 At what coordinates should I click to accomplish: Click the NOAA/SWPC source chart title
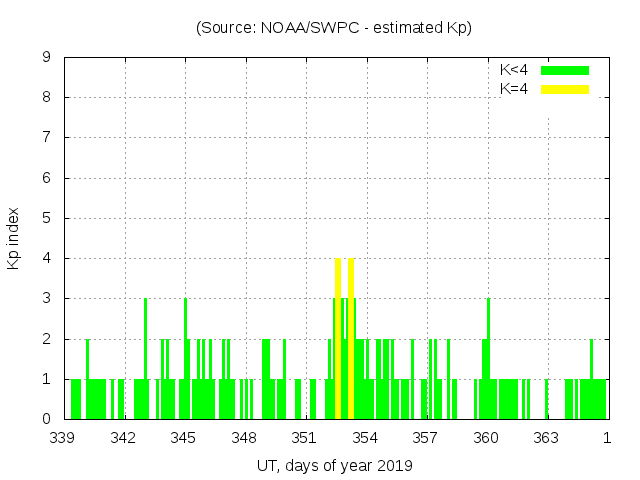point(334,28)
